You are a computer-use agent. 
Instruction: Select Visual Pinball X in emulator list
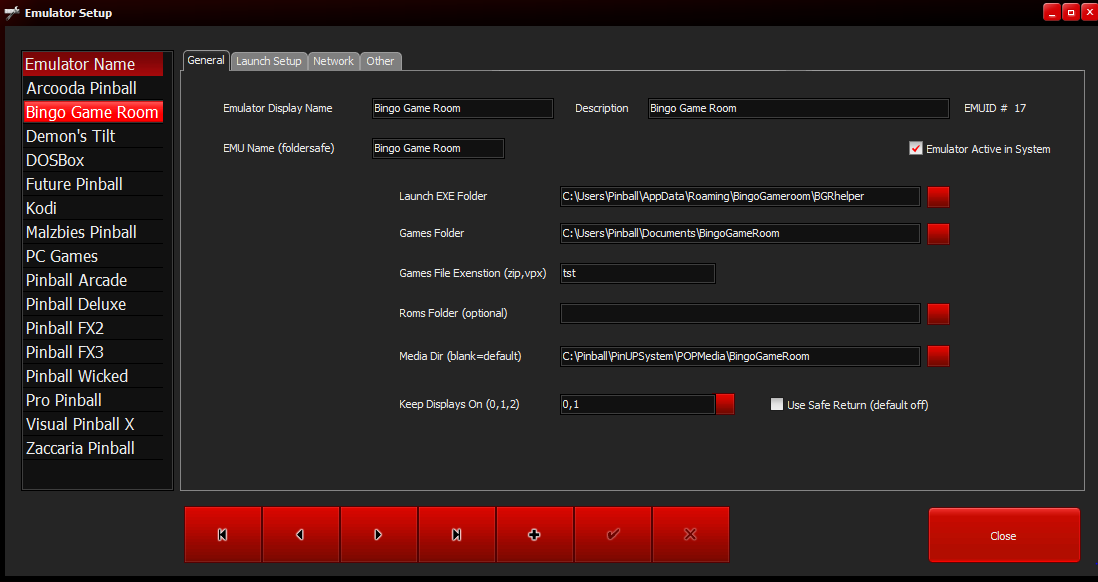pos(80,424)
